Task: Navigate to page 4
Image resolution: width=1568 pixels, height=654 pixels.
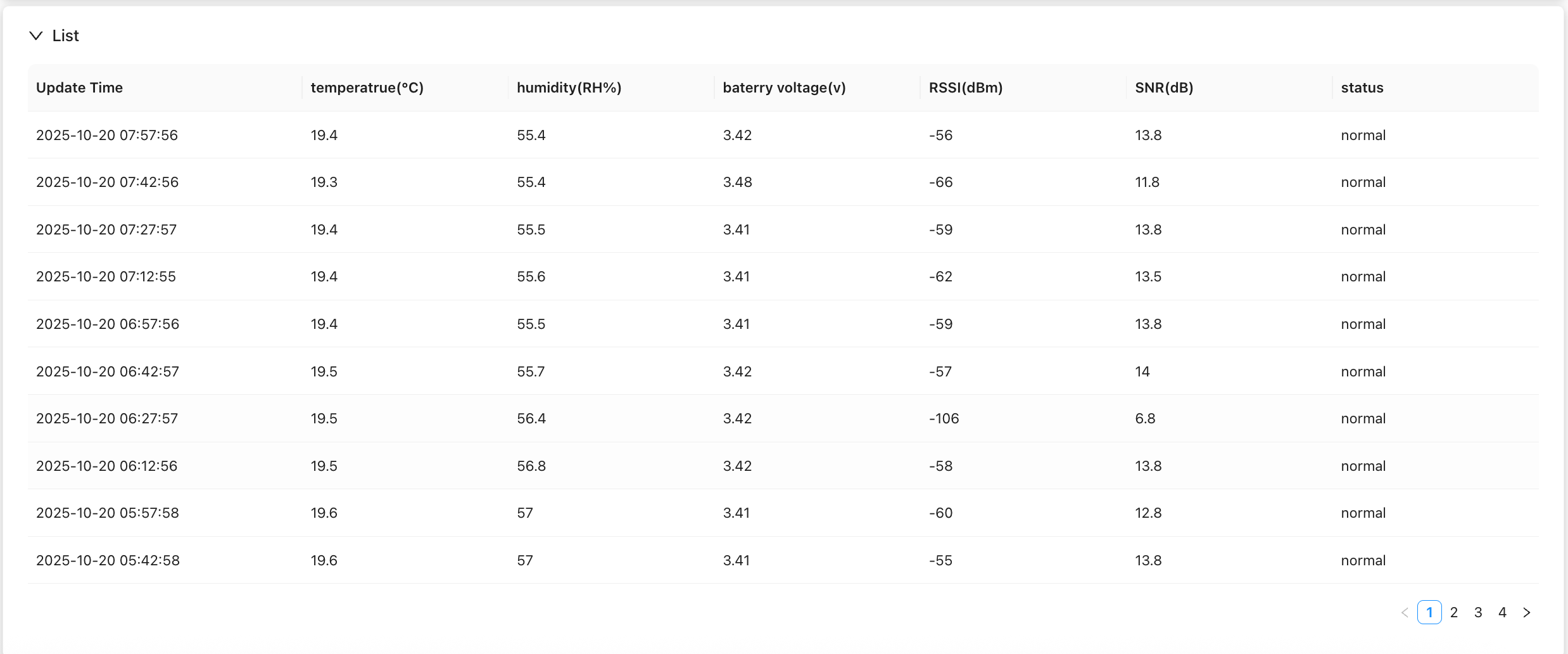Action: (1502, 613)
